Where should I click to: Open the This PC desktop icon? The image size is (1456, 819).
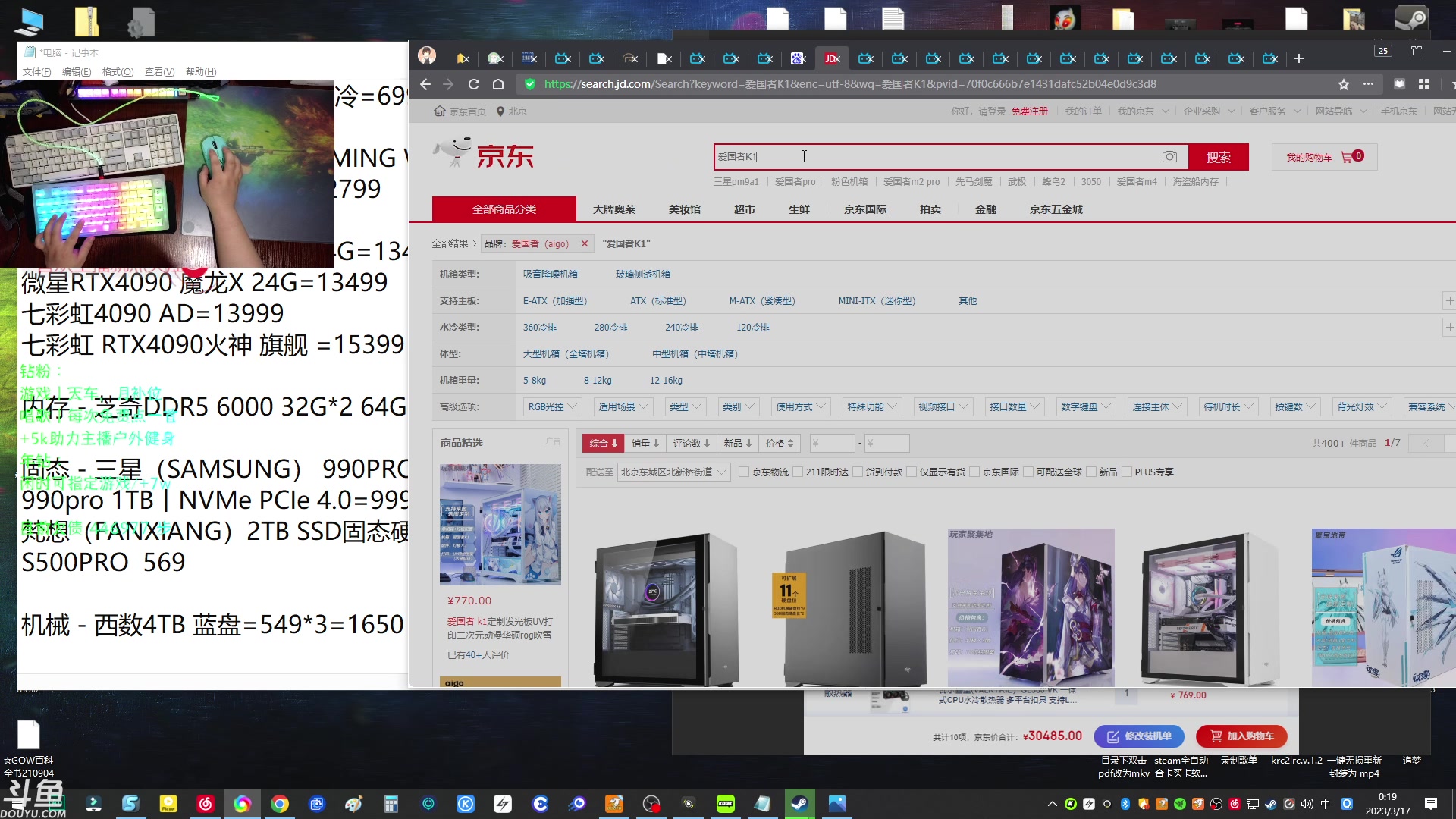[29, 21]
